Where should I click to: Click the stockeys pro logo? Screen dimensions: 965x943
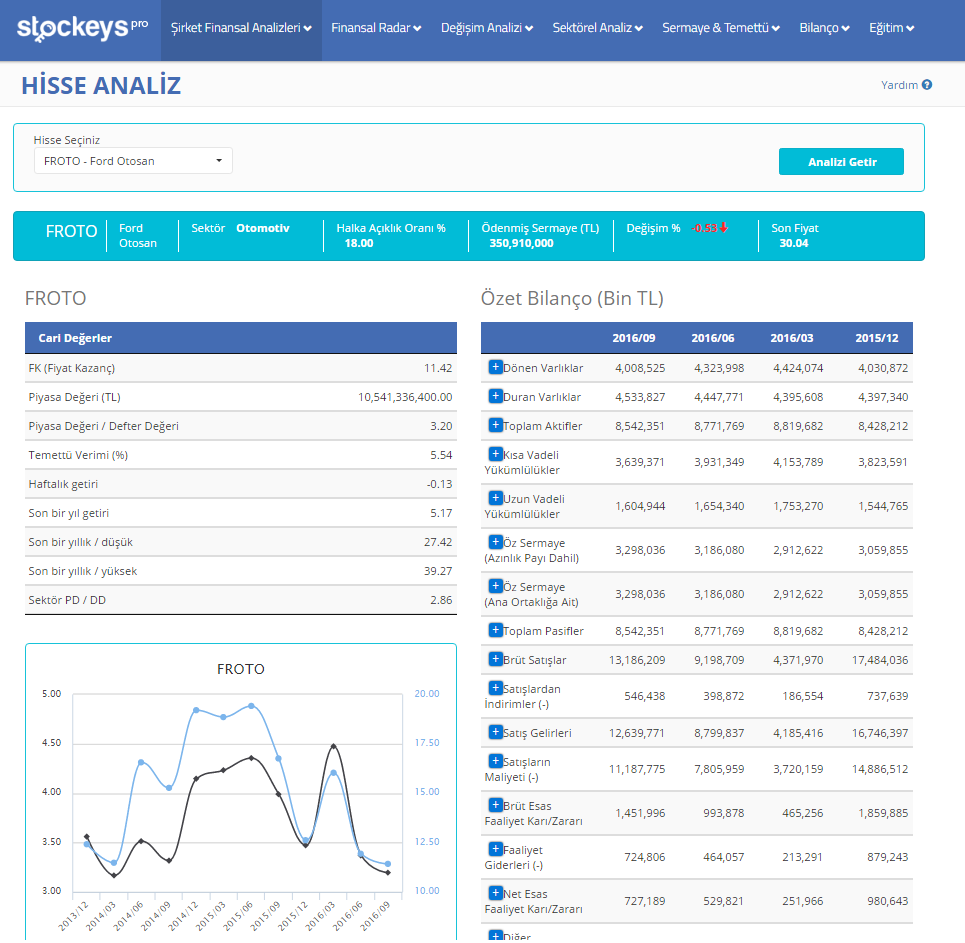[82, 28]
